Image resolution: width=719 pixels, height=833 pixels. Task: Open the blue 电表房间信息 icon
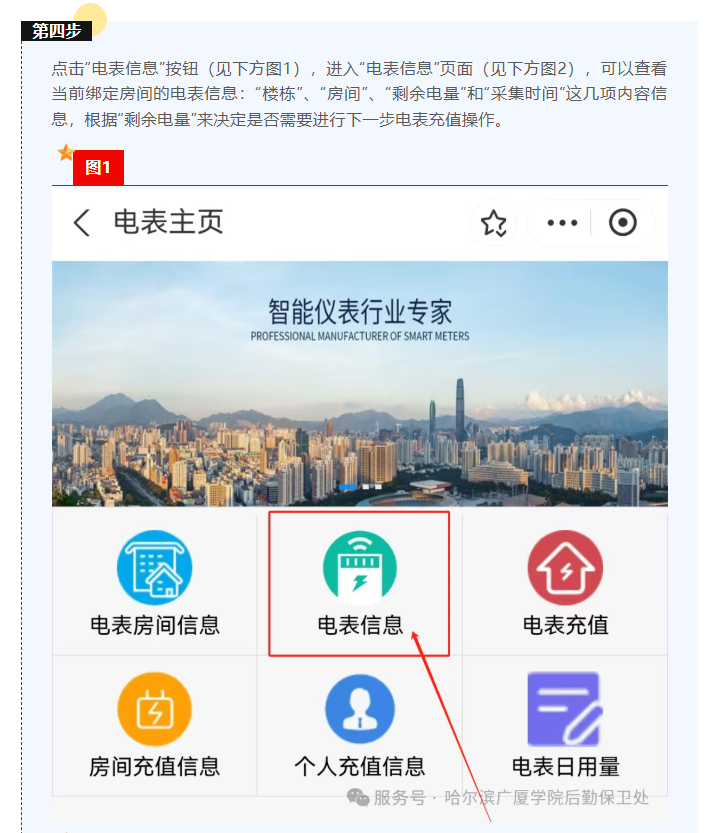point(155,567)
